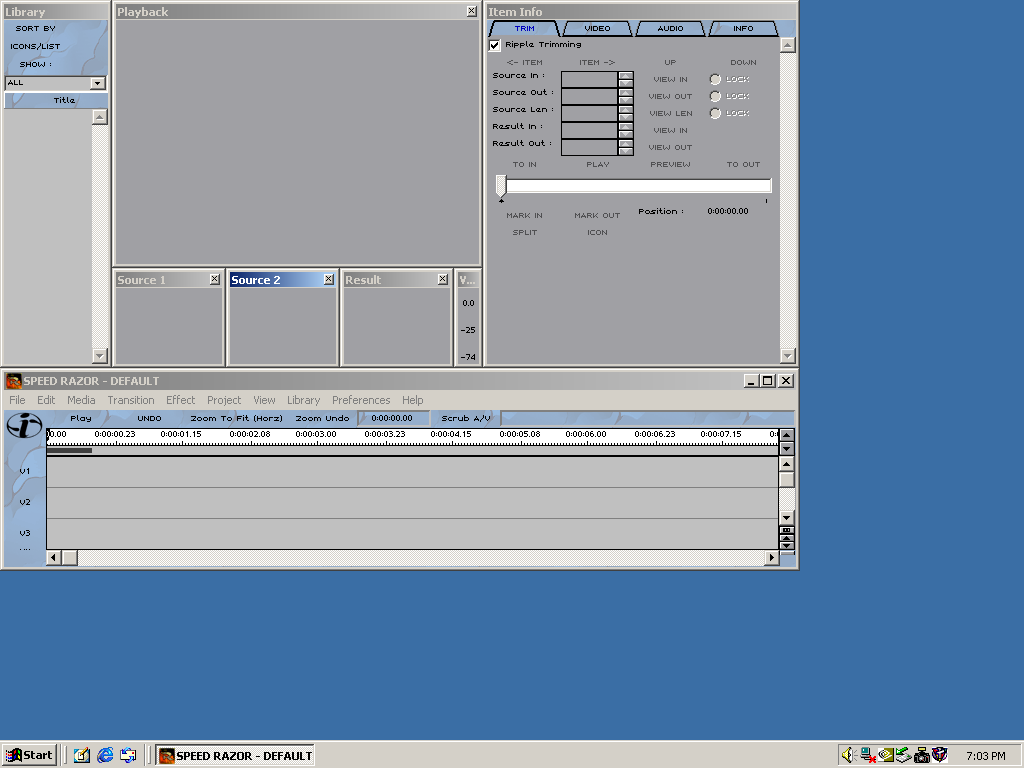1024x768 pixels.
Task: Click the timeline horizontal scrollbar thumb
Action: pyautogui.click(x=70, y=558)
